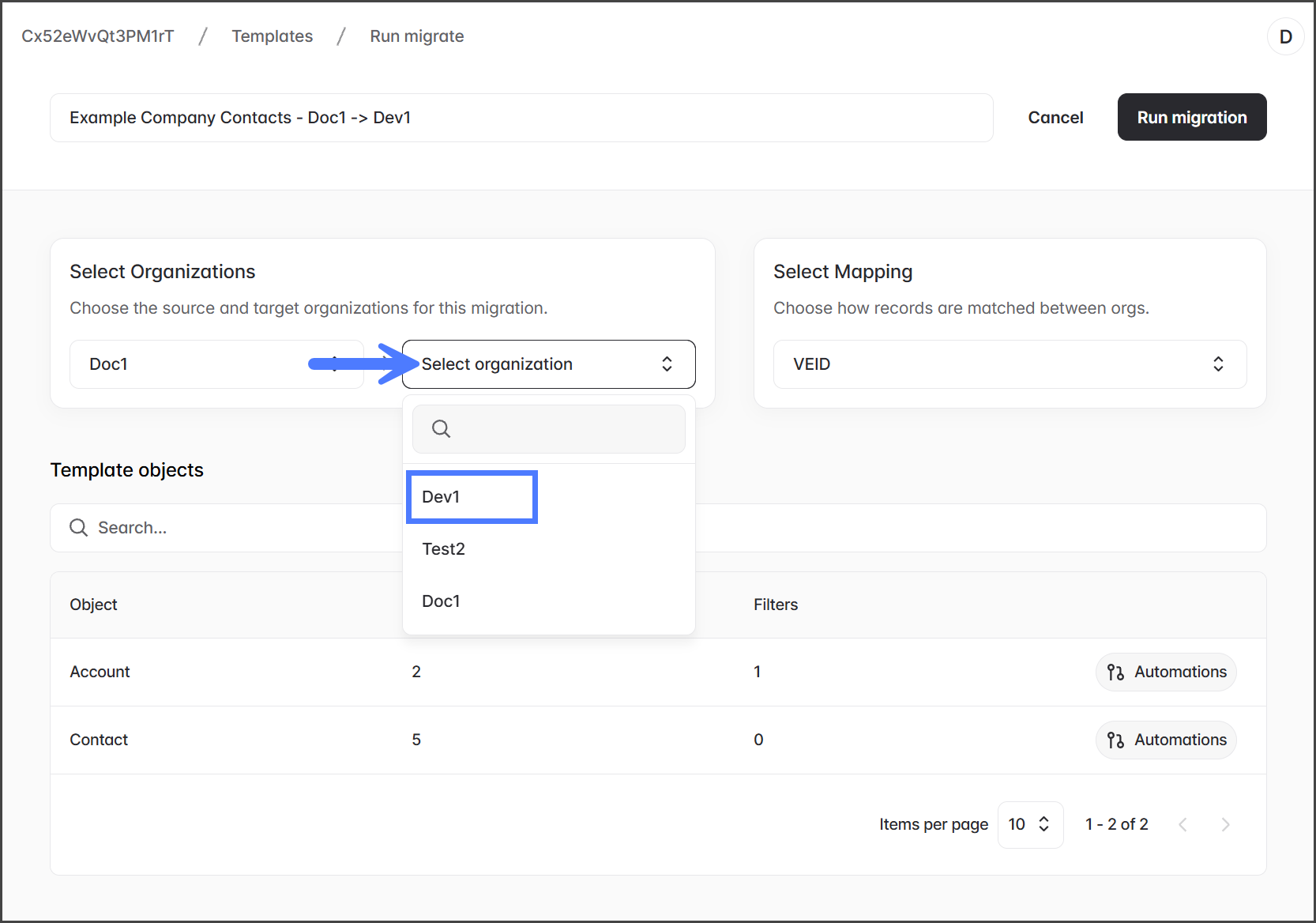Click the migration name text field
1316x923 pixels.
click(x=521, y=118)
